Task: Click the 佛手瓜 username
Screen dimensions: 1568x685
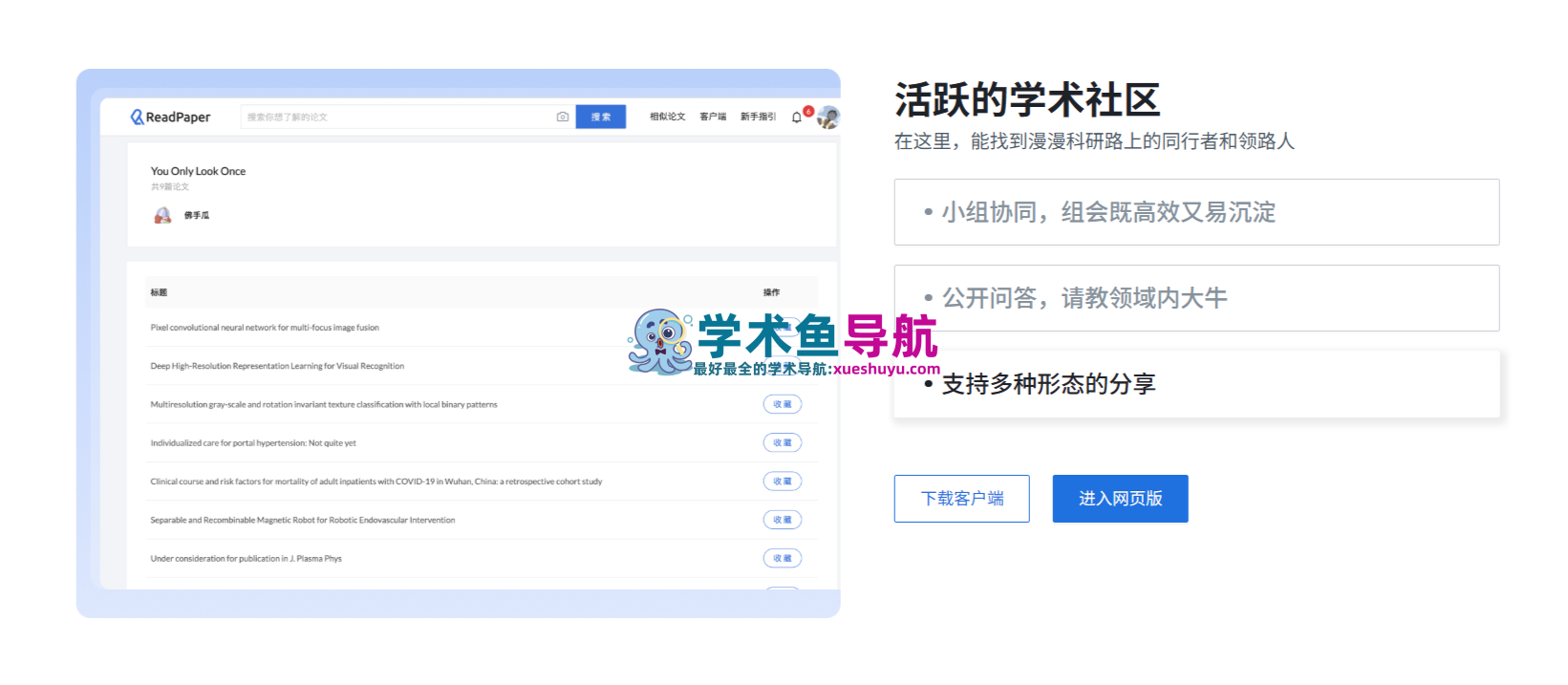Action: (x=197, y=216)
